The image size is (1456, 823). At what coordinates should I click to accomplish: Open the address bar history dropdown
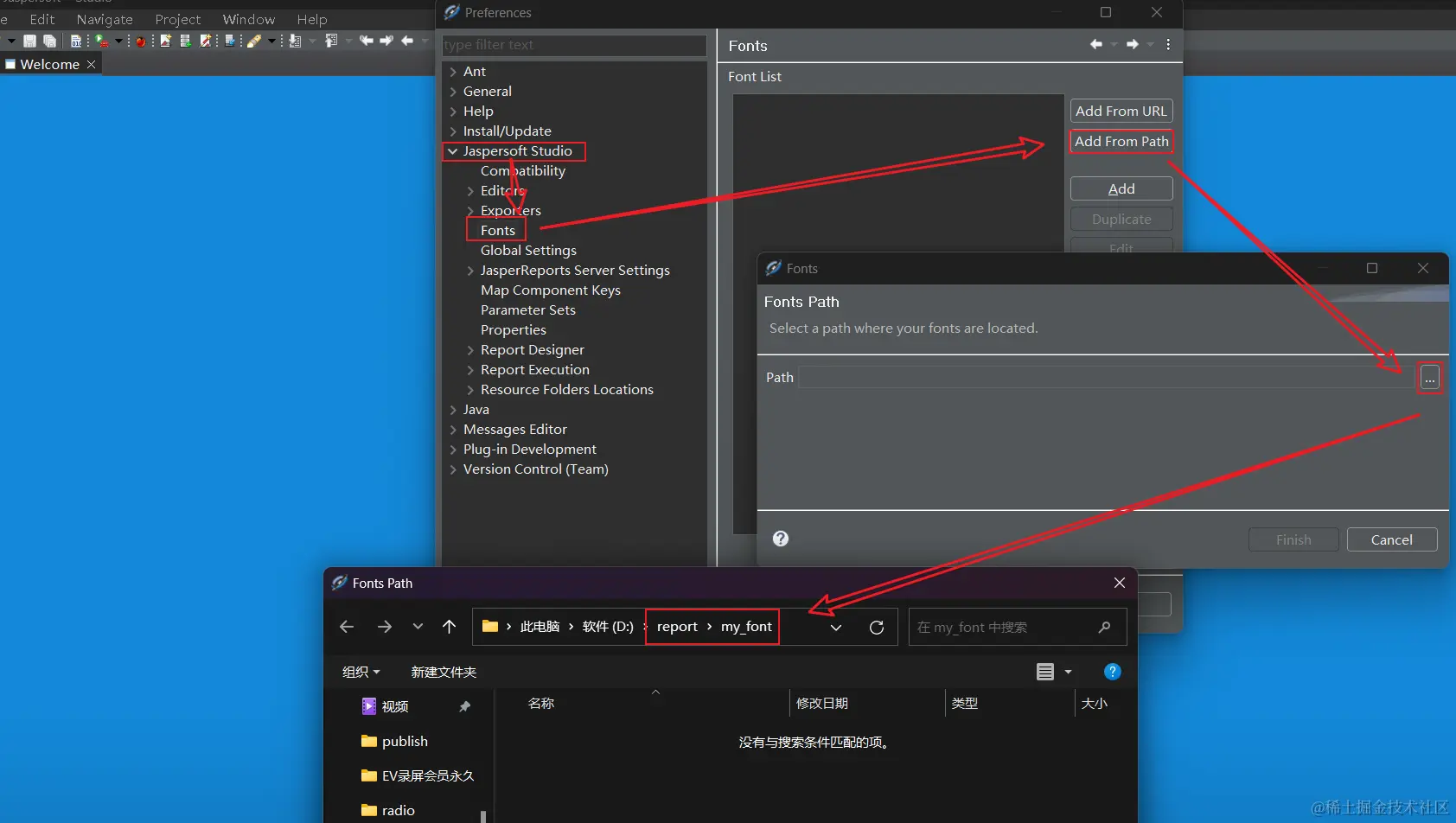(836, 628)
